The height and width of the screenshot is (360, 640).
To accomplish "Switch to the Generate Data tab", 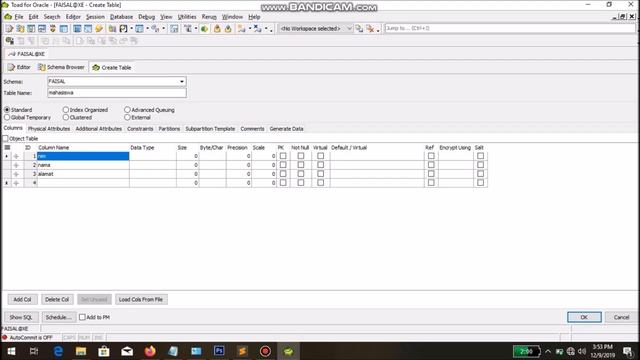I will tap(286, 129).
